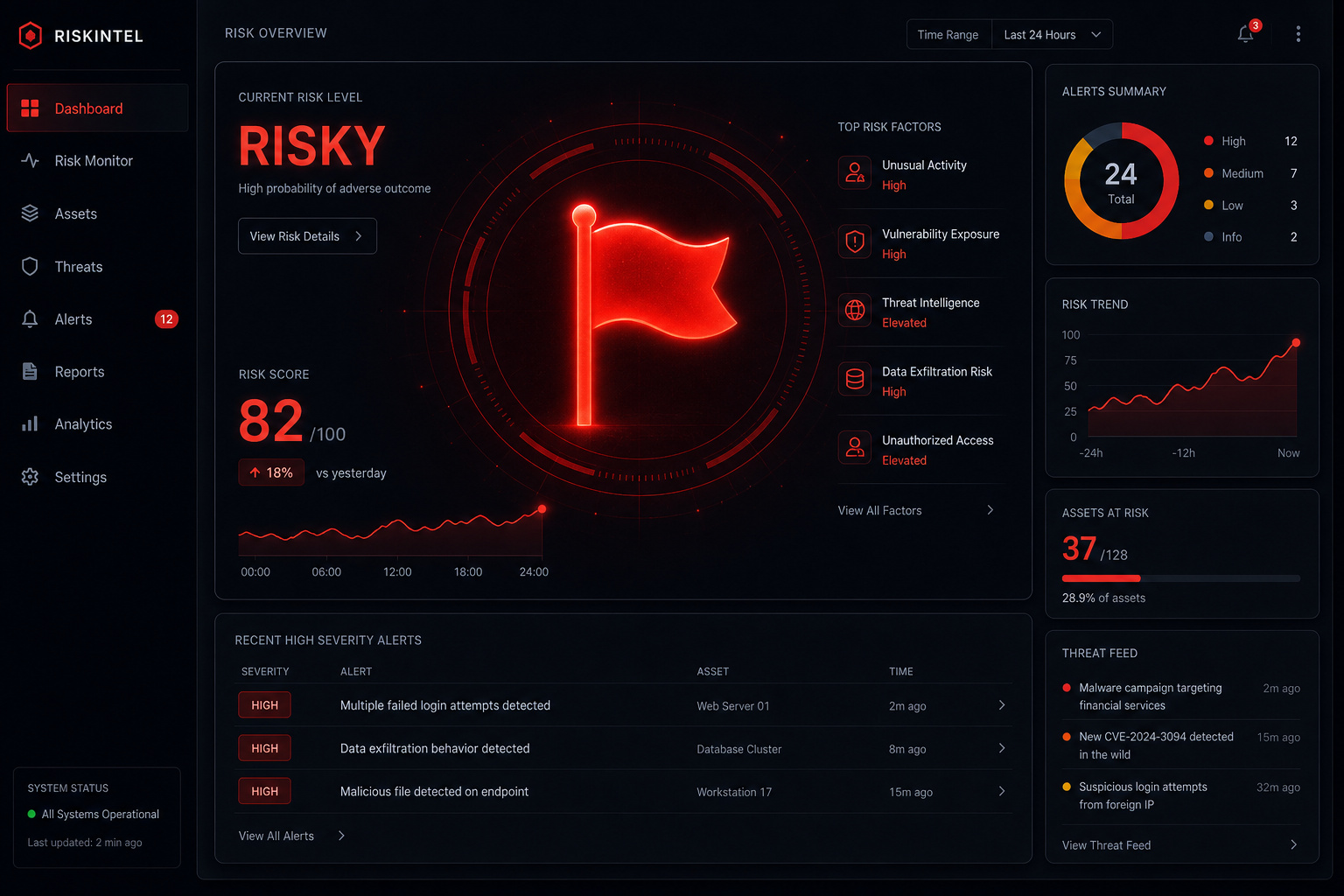The image size is (1344, 896).
Task: Click the green system status indicator dot
Action: tap(31, 815)
